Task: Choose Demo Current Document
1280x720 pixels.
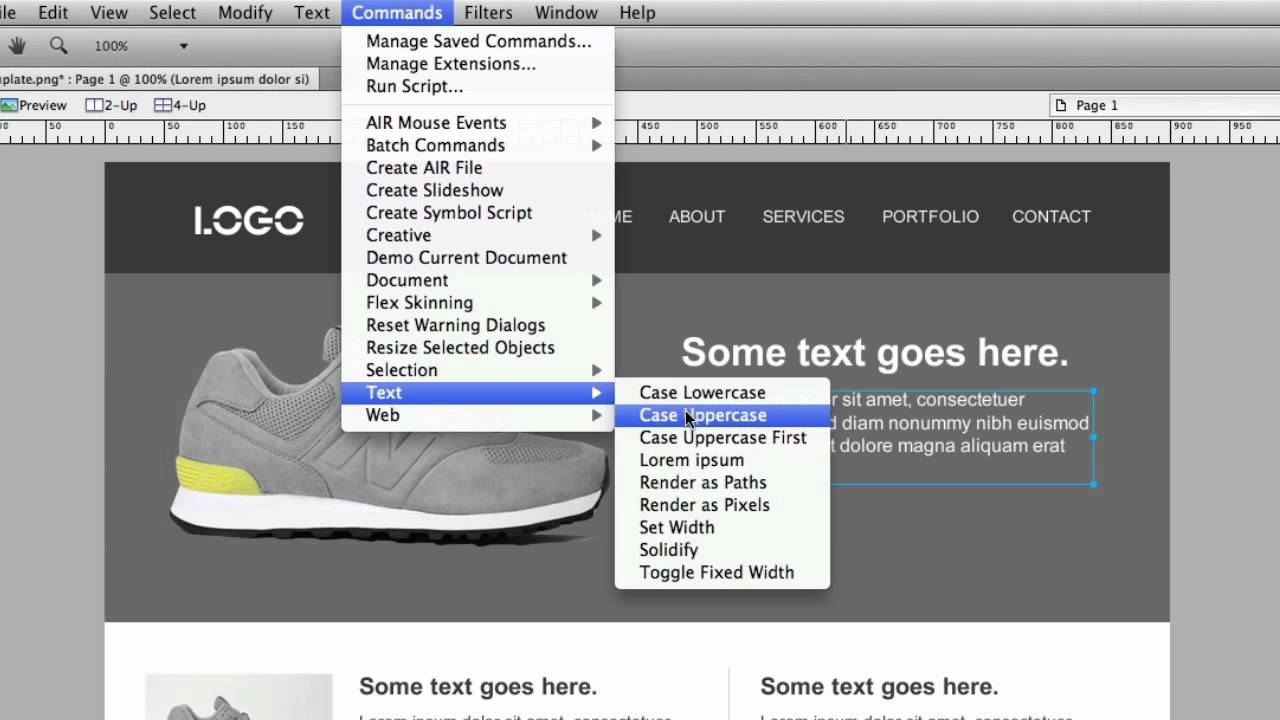Action: coord(478,258)
